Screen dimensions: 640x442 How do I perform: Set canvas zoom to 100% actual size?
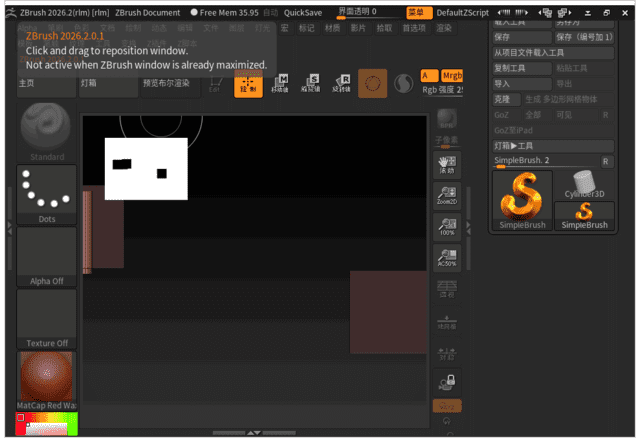pos(447,228)
